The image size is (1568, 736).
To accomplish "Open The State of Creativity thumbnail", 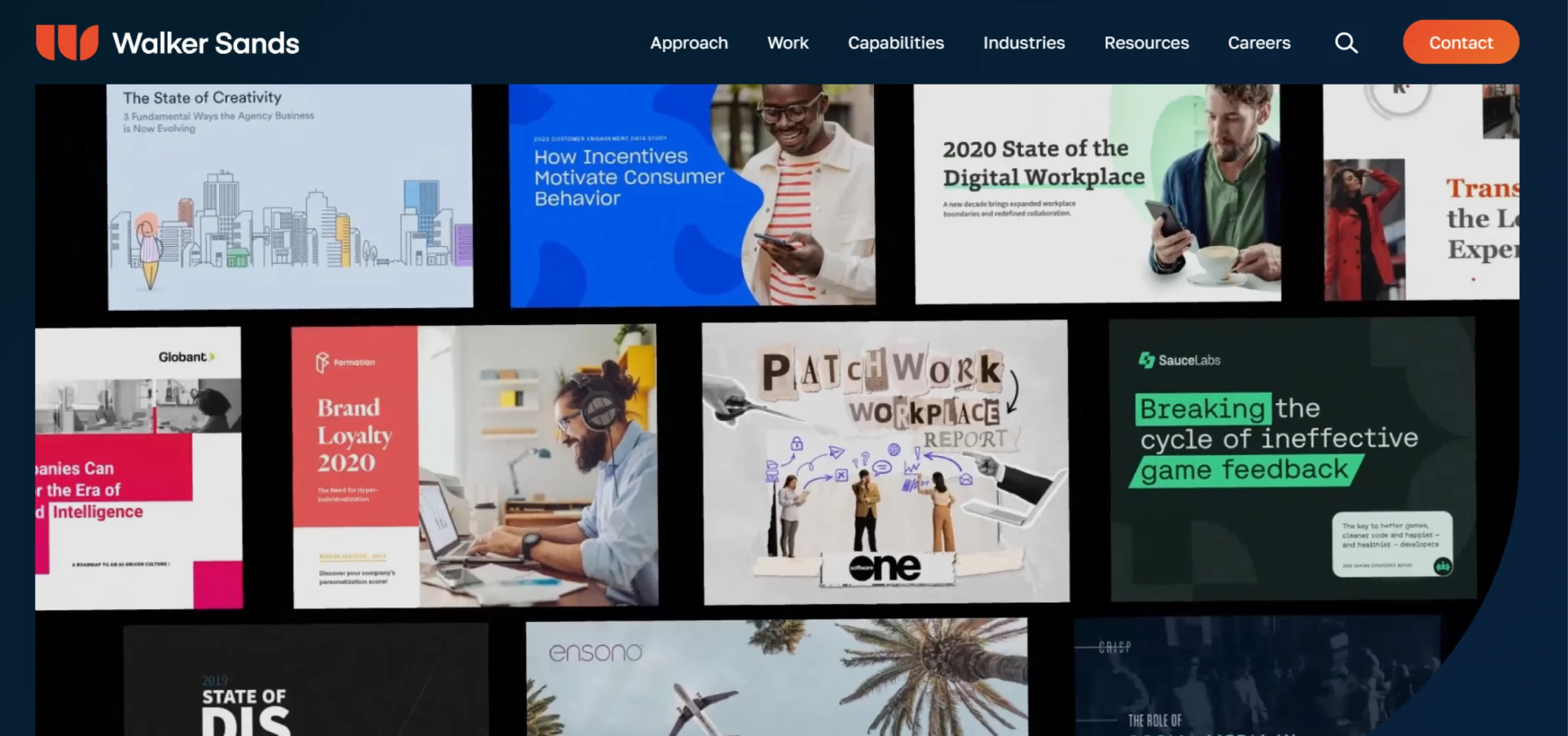I will [290, 196].
